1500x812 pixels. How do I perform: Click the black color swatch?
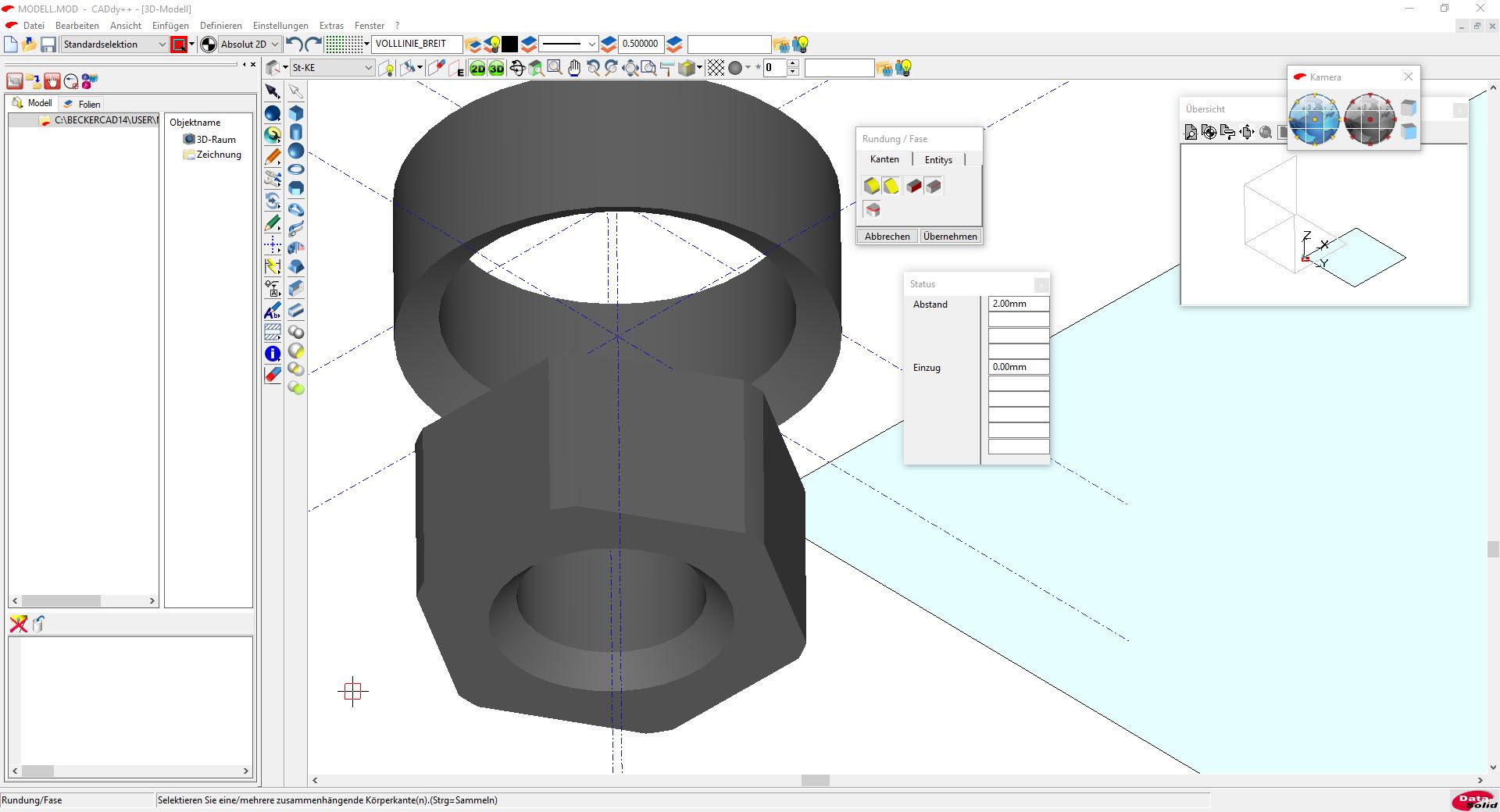click(x=509, y=45)
